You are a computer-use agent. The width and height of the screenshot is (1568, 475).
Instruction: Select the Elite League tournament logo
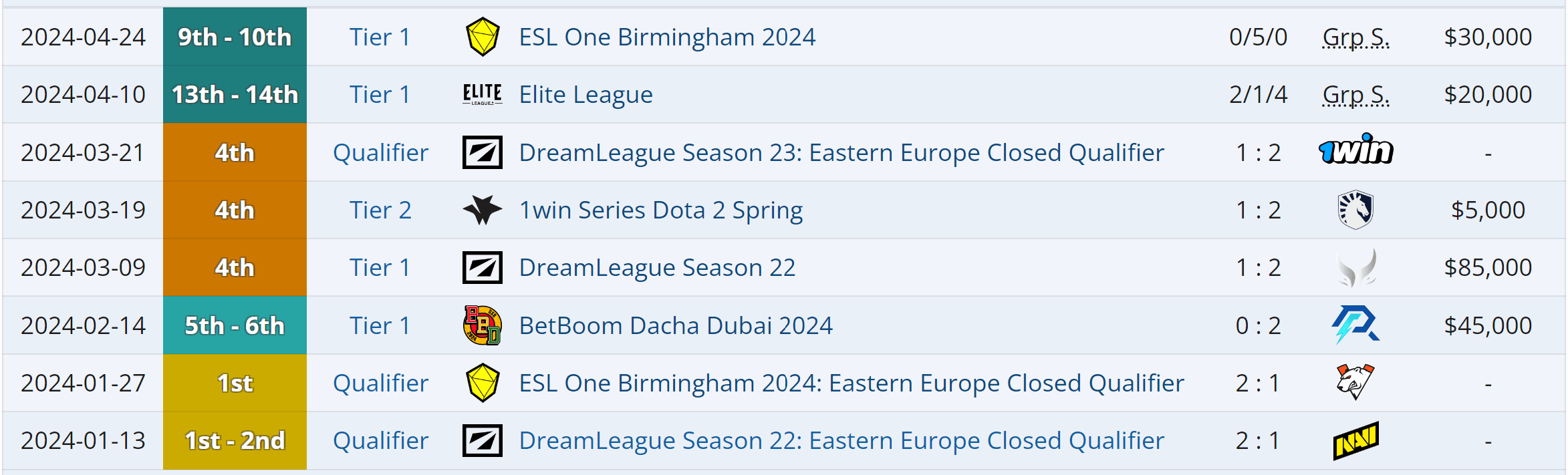[x=483, y=95]
